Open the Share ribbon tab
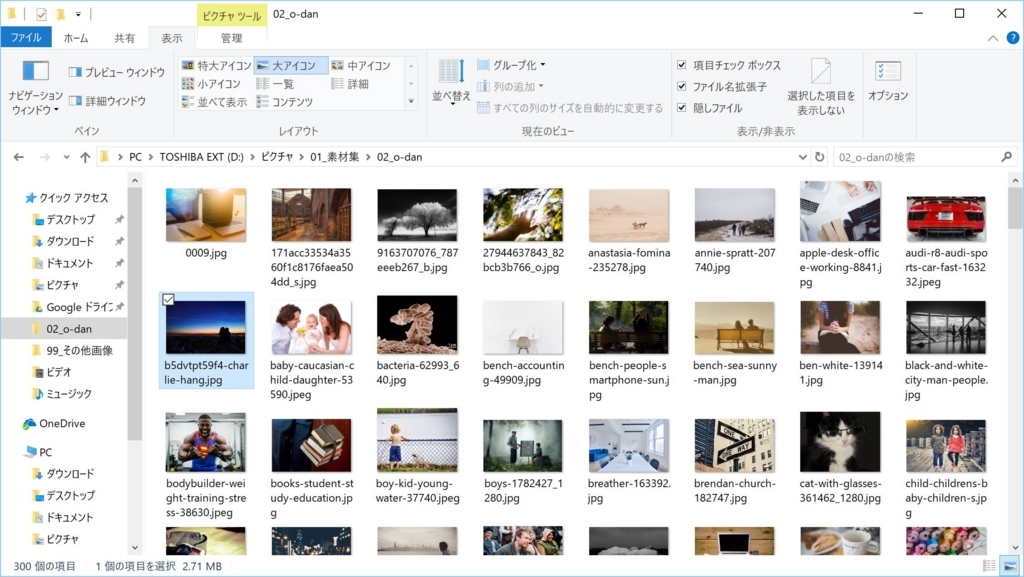 point(125,38)
